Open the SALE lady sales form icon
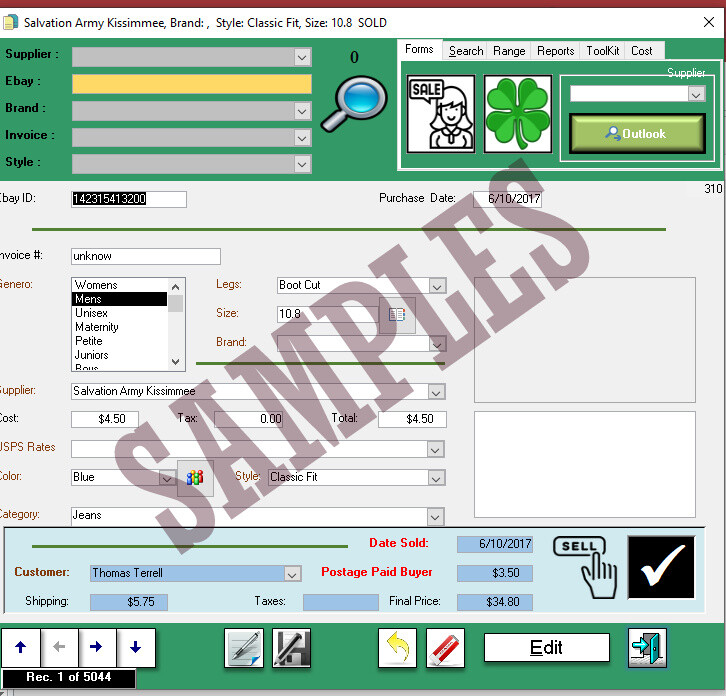The image size is (726, 696). coord(441,114)
